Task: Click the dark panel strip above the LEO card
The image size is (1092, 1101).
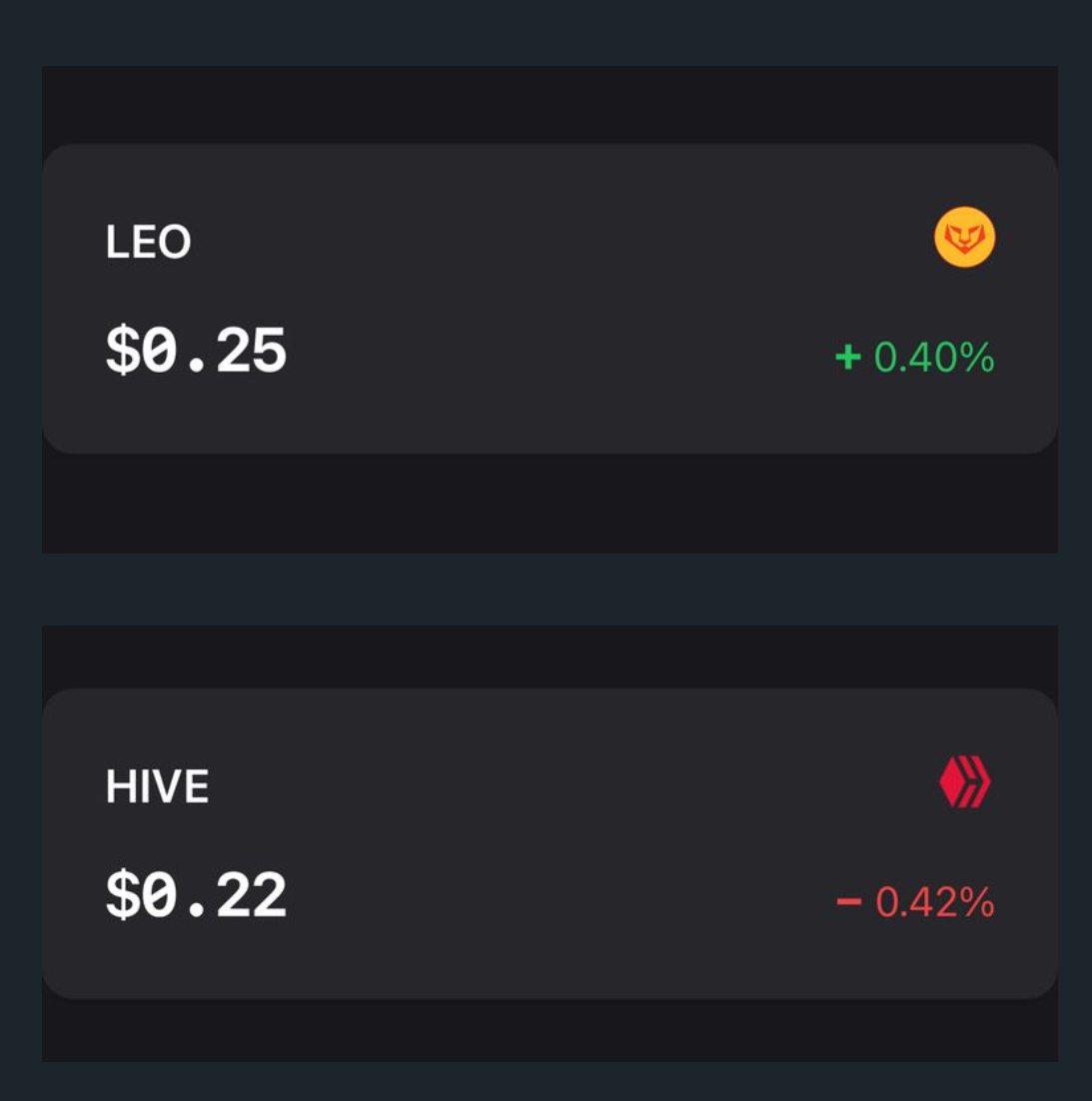Action: [549, 104]
